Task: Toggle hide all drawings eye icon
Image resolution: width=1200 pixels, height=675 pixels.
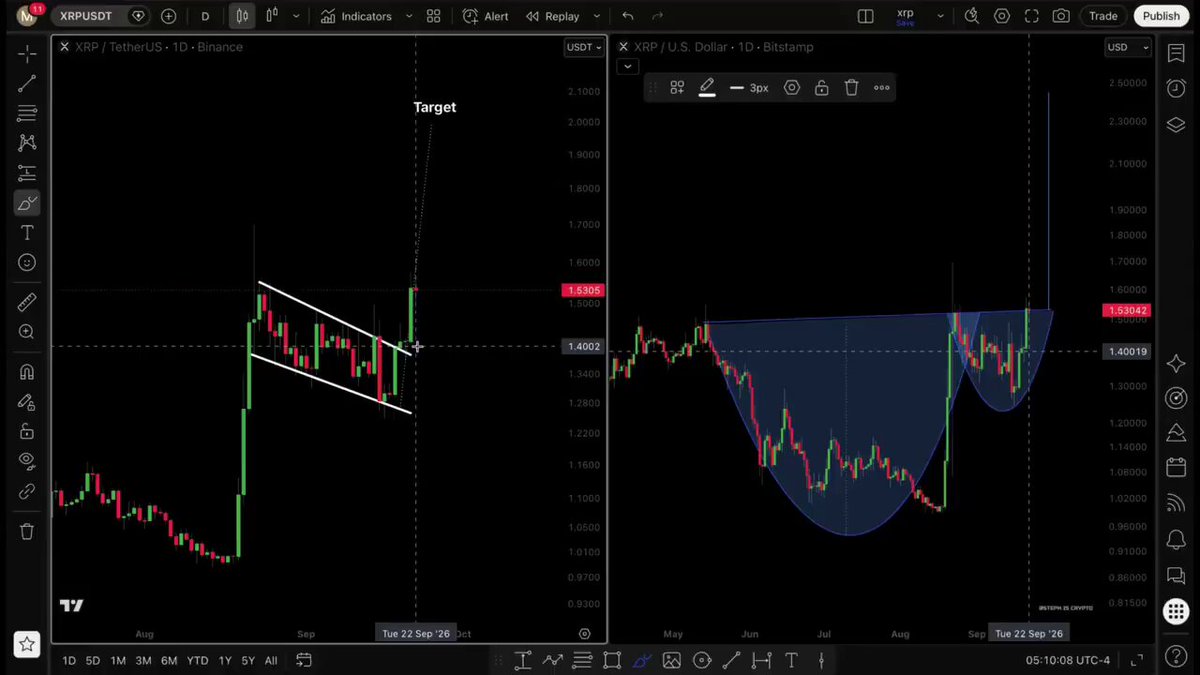Action: (x=27, y=461)
